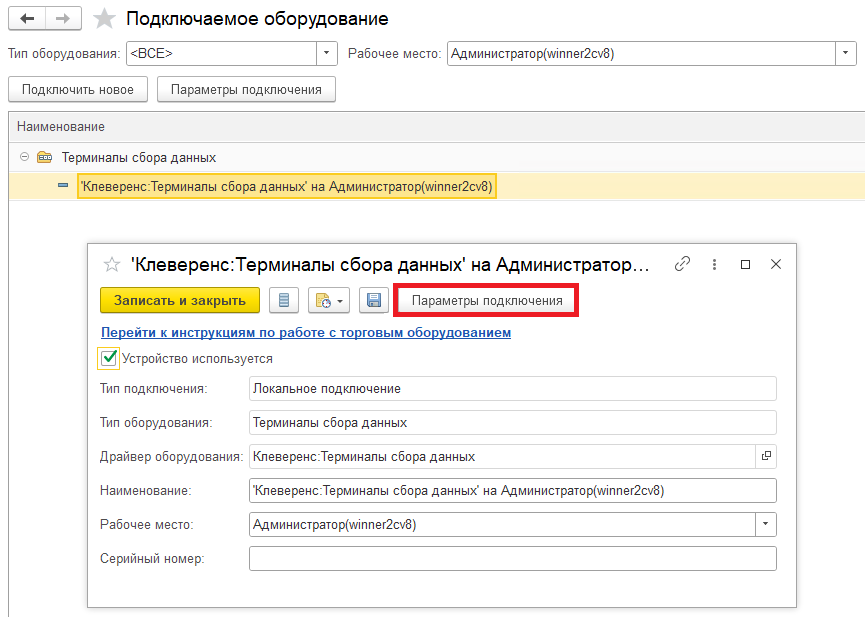Click the Записать и закрыть button

180,300
